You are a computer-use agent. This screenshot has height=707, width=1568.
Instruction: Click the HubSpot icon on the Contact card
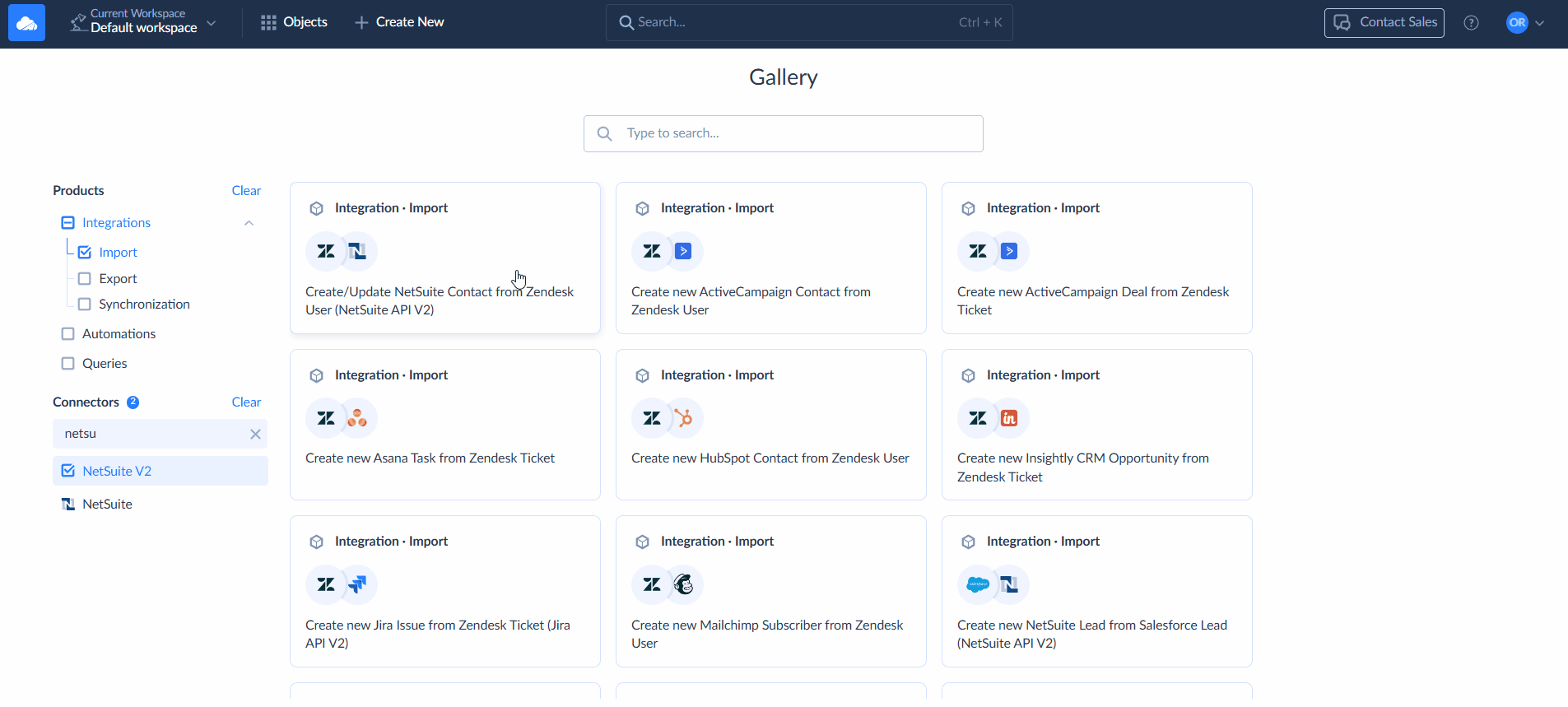tap(683, 418)
